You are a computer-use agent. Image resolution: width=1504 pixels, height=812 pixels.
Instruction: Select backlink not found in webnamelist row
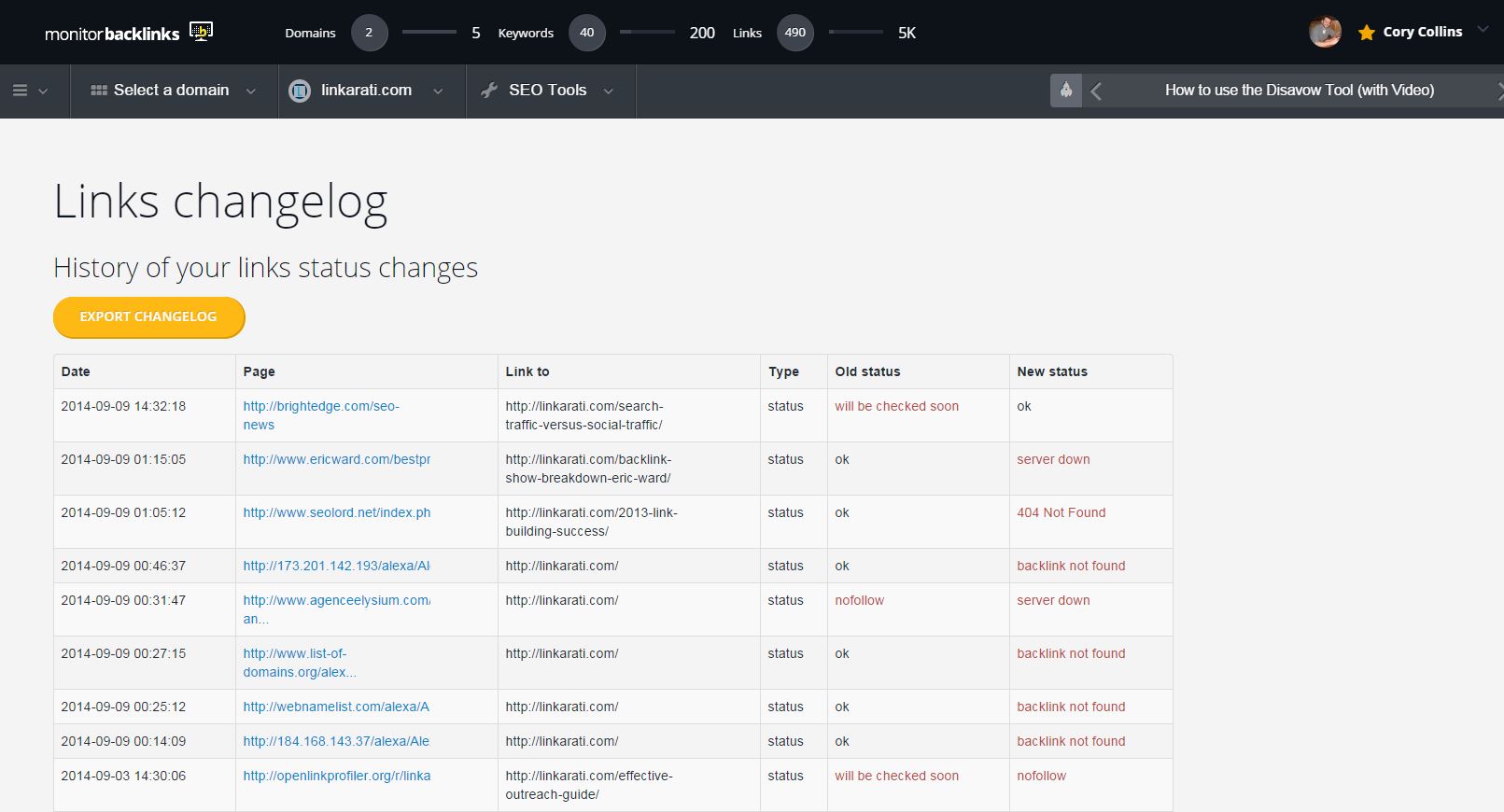pyautogui.click(x=1071, y=707)
